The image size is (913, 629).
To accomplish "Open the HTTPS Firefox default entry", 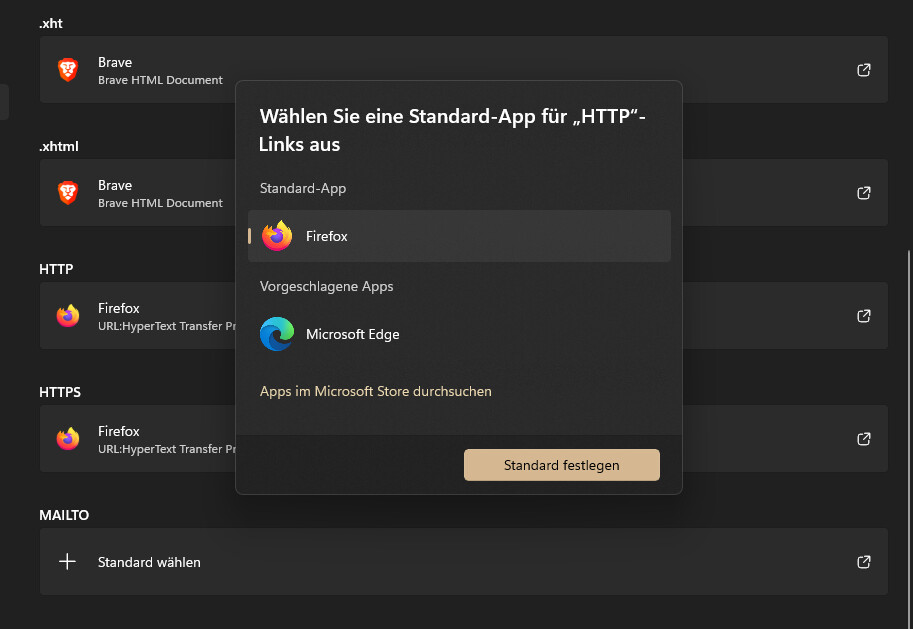I will pos(463,439).
